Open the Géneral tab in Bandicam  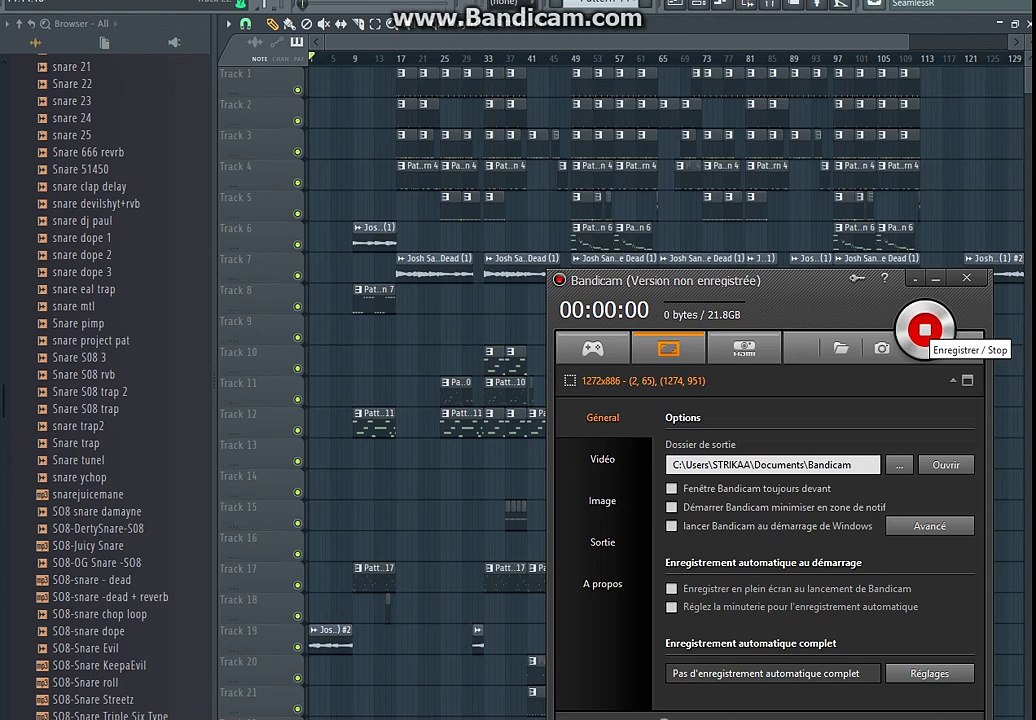(603, 417)
